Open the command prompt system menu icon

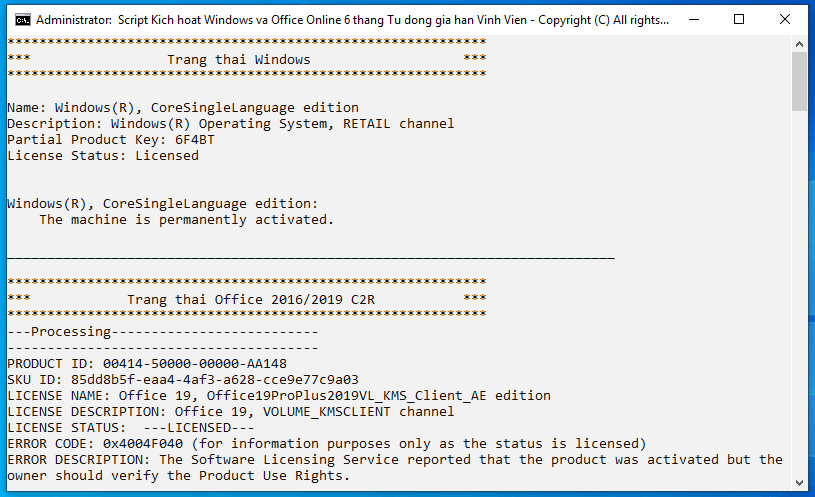[21, 19]
